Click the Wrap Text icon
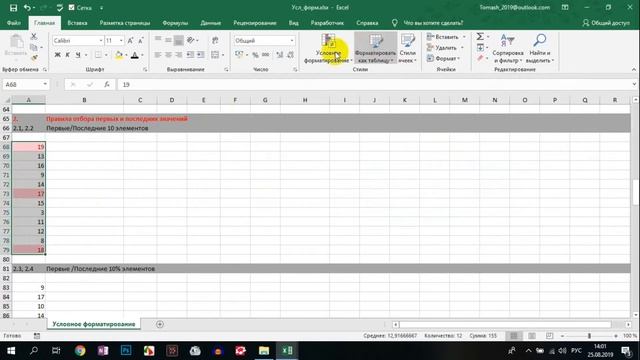Image resolution: width=640 pixels, height=360 pixels. [215, 40]
